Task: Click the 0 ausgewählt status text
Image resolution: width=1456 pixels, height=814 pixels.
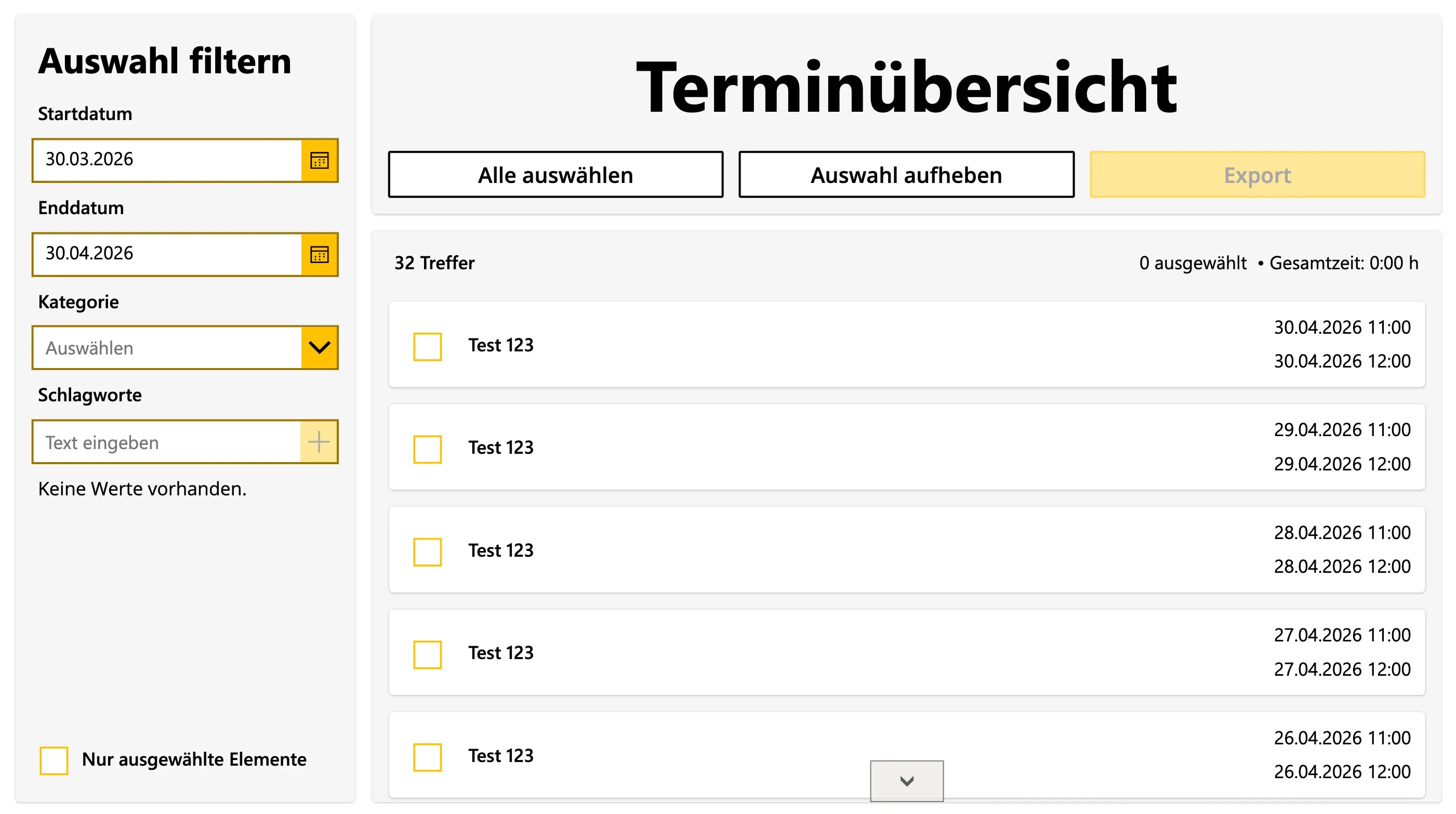Action: (1193, 263)
